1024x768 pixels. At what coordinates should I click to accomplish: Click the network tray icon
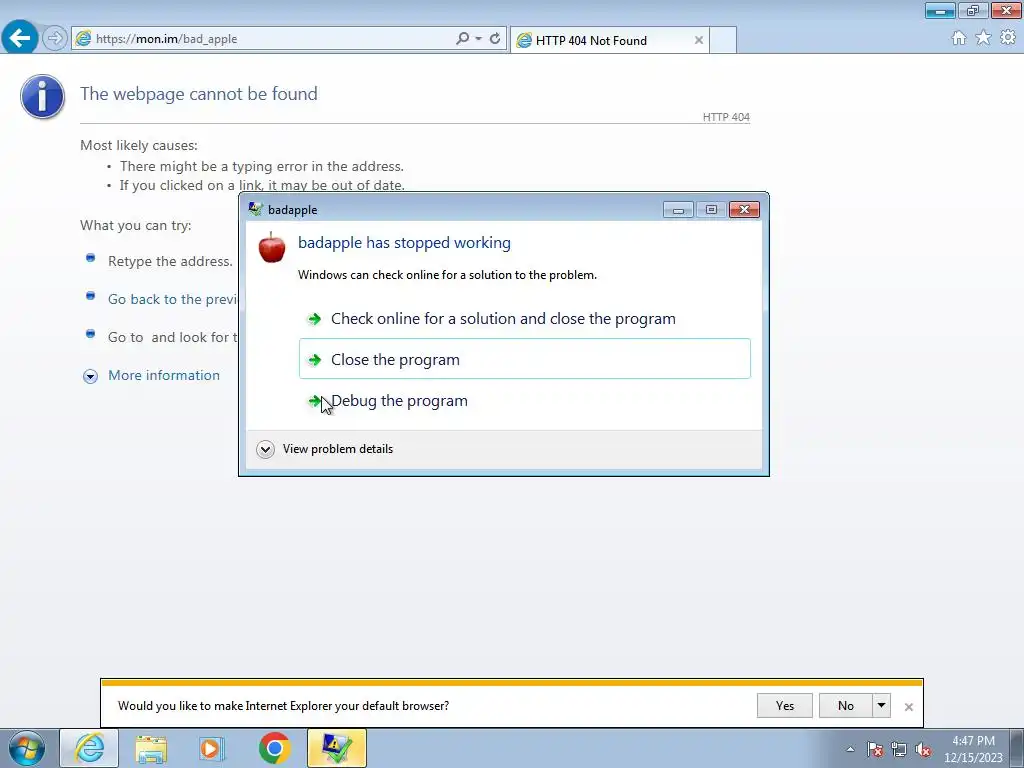pos(899,749)
